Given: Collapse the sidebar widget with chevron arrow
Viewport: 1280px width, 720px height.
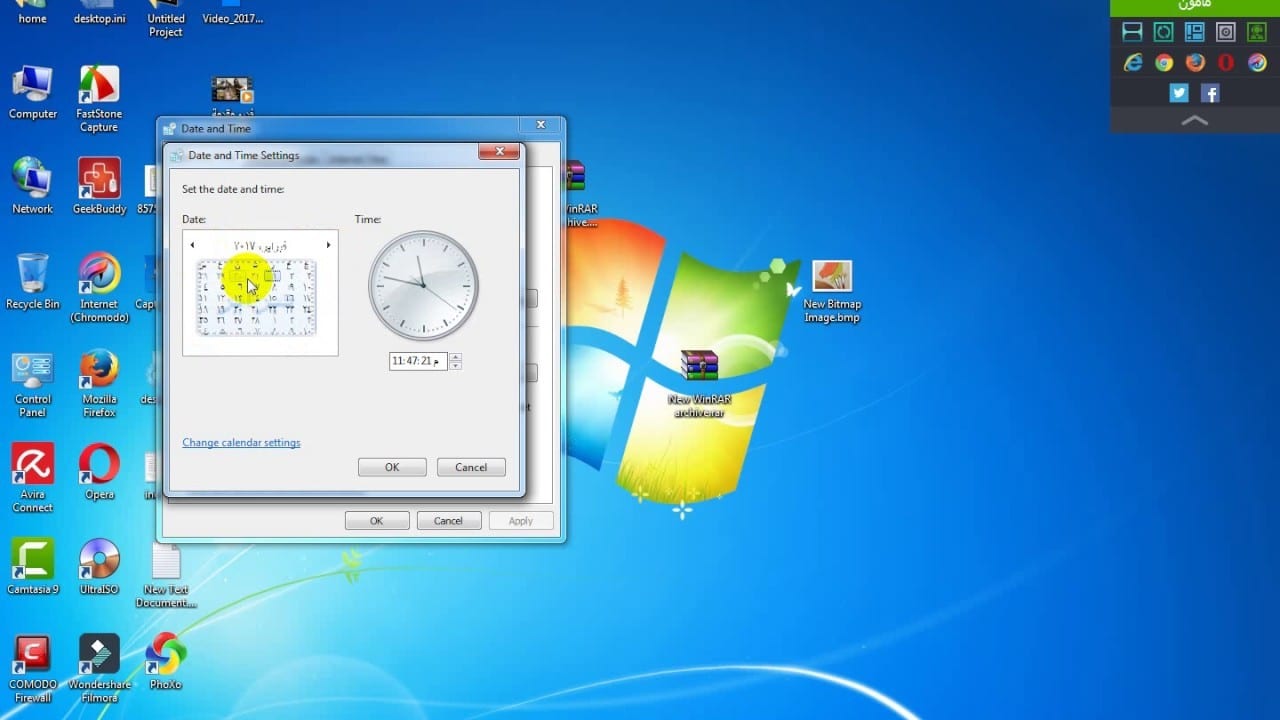Looking at the screenshot, I should (x=1195, y=121).
